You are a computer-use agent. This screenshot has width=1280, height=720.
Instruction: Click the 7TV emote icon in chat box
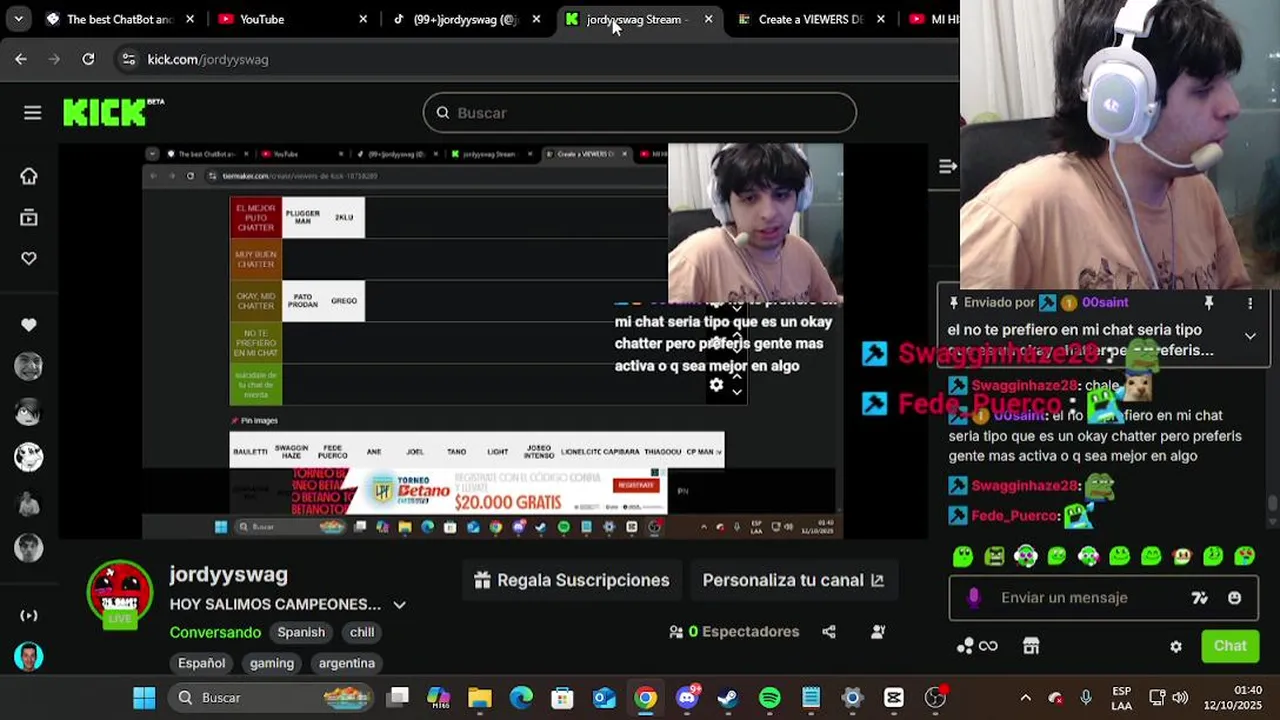pos(1199,598)
